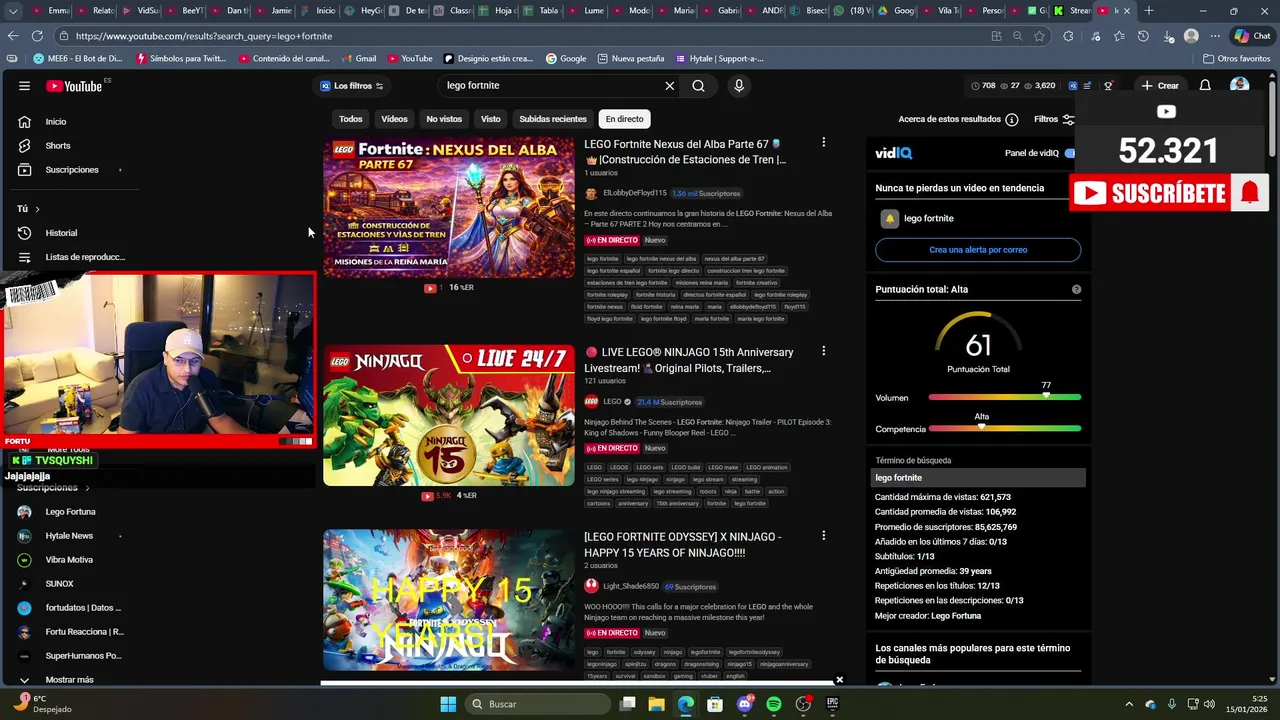Bookmark this page with star icon
Viewport: 1280px width, 720px height.
point(1040,36)
